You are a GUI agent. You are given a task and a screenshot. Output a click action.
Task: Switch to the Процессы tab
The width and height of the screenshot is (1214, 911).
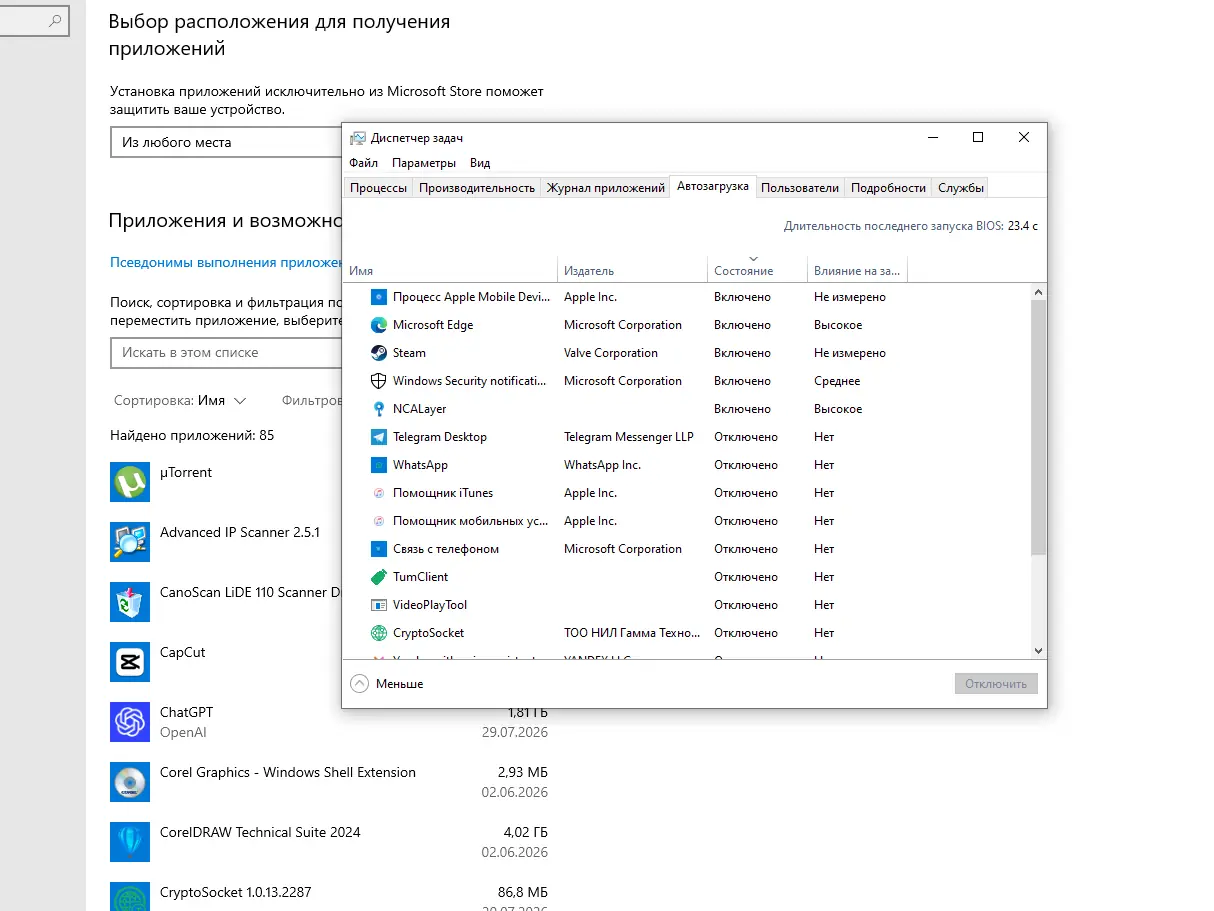coord(378,188)
